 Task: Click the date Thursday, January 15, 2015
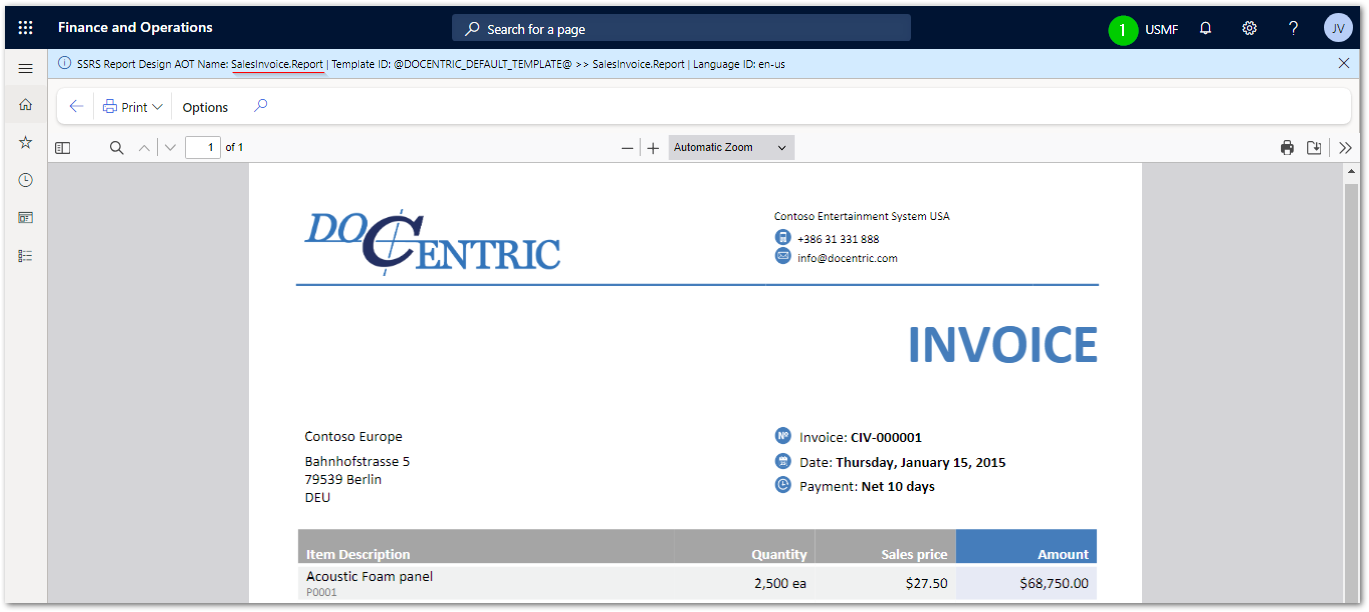pos(921,463)
